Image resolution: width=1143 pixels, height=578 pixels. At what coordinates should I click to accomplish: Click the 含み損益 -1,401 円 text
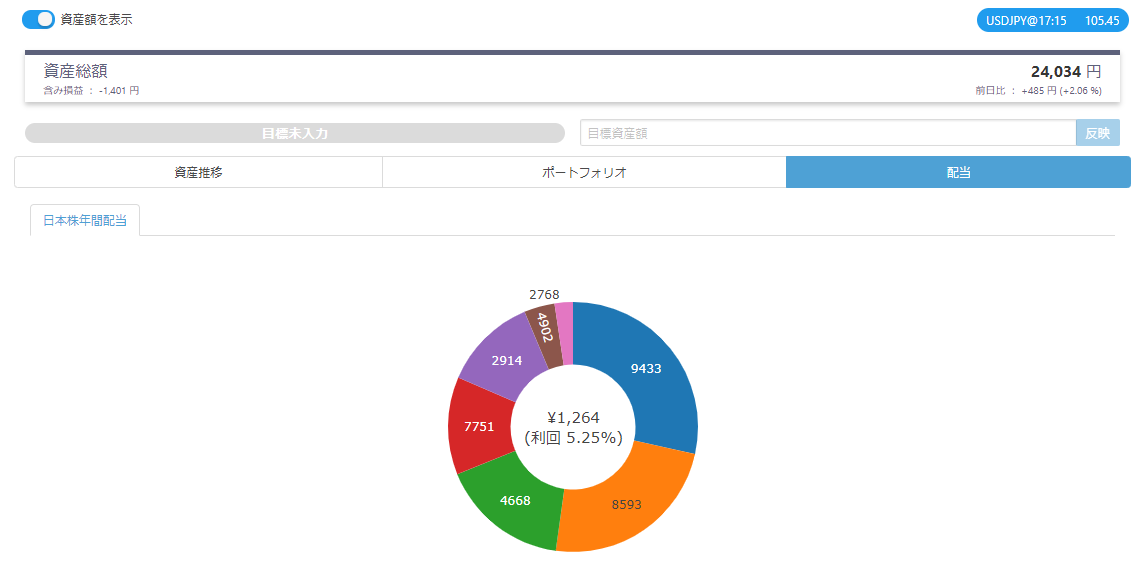(x=92, y=91)
